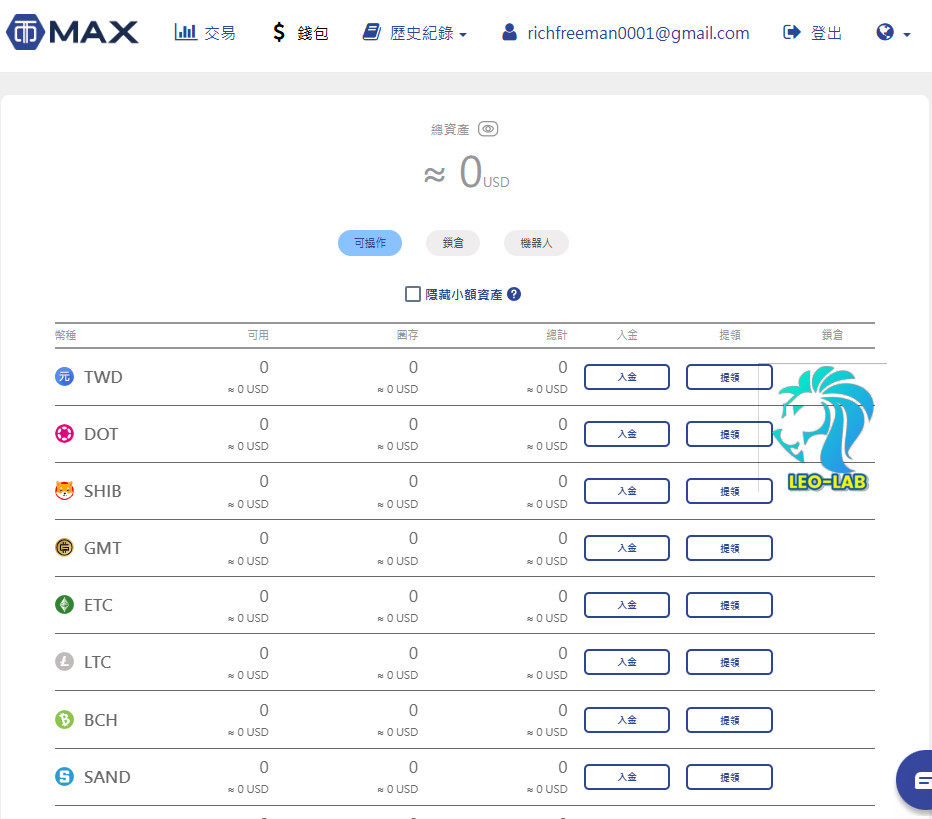Switch to the 機器人 tab
Image resolution: width=932 pixels, height=819 pixels.
[536, 243]
